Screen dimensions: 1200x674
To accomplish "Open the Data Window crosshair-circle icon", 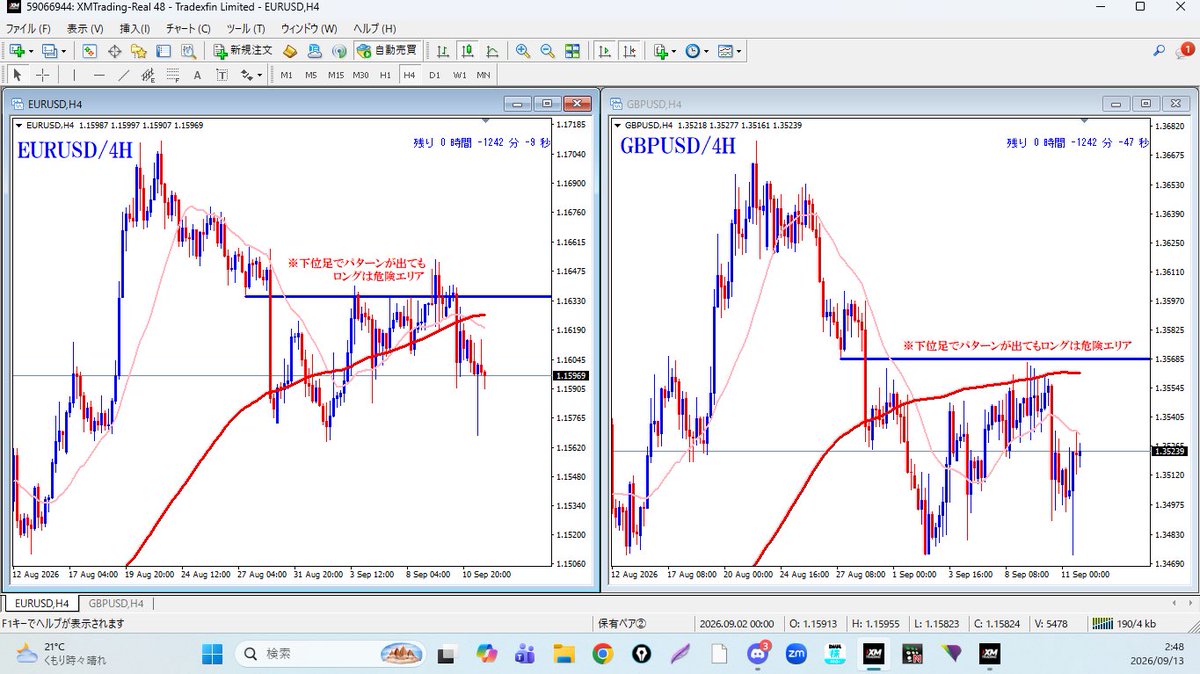I will coord(114,51).
